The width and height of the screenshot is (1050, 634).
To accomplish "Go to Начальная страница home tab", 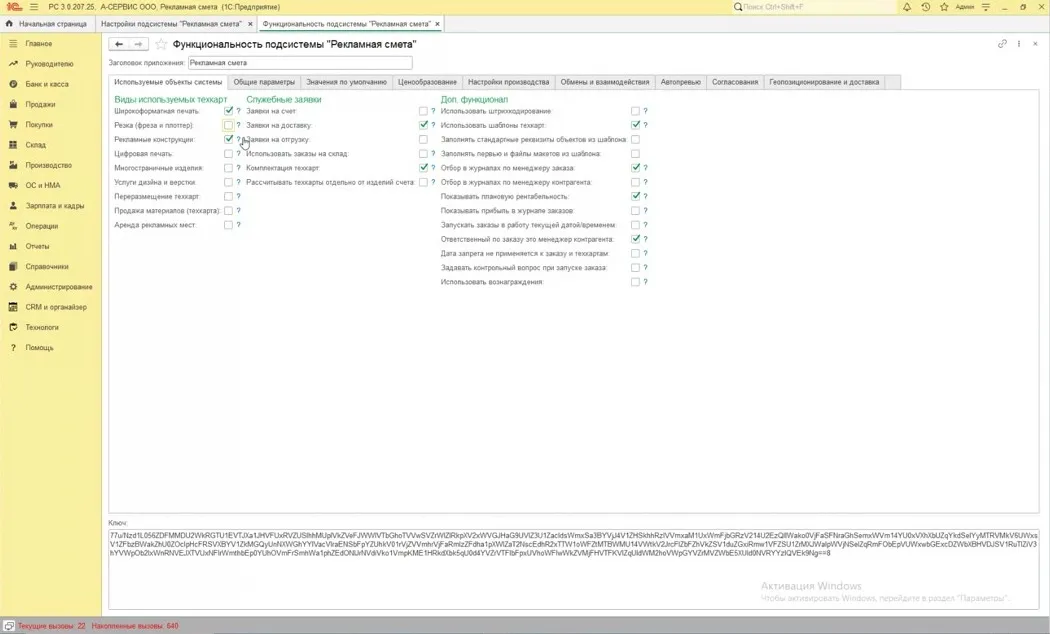I will click(47, 24).
